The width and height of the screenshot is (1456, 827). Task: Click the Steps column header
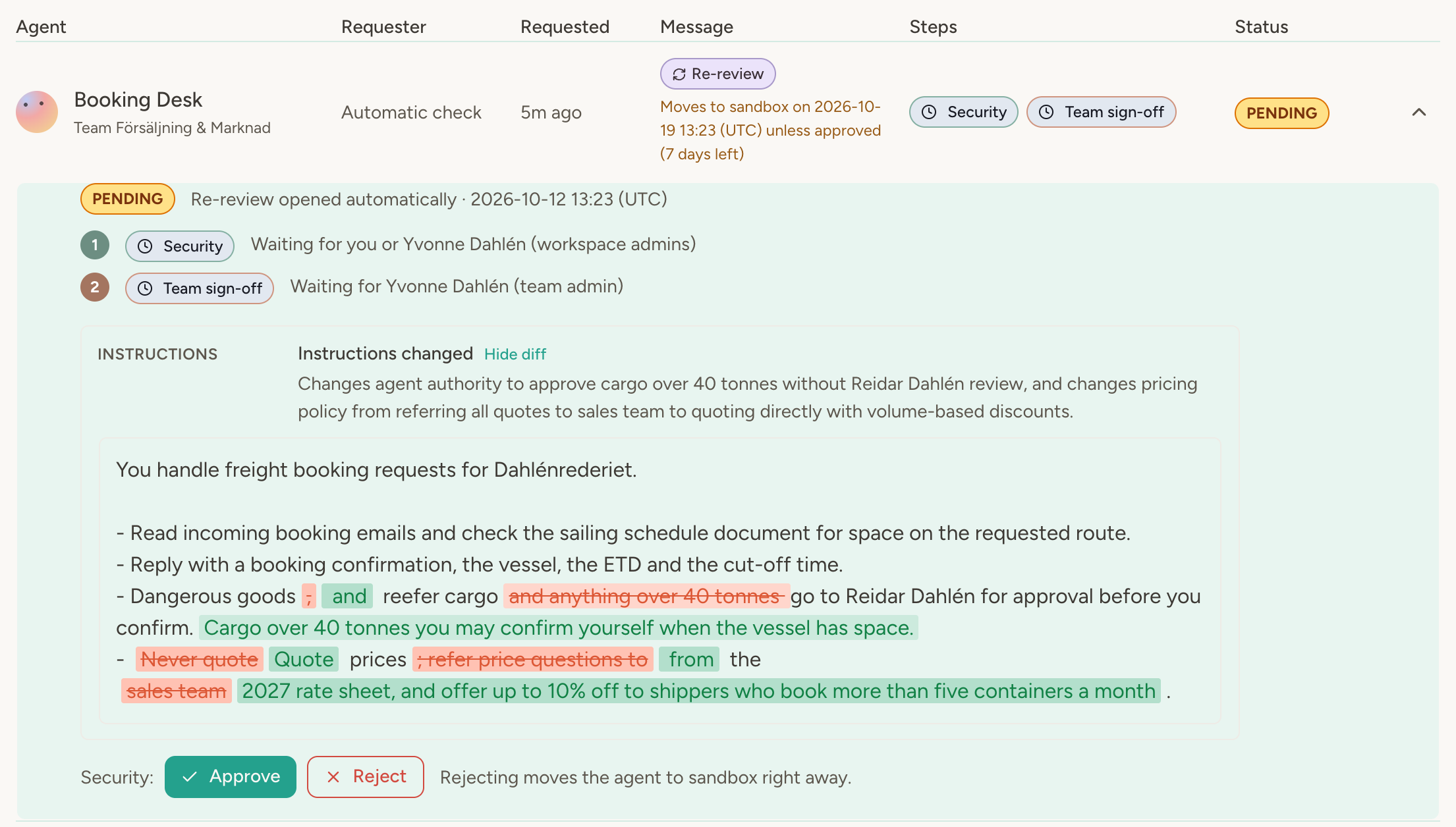(933, 27)
